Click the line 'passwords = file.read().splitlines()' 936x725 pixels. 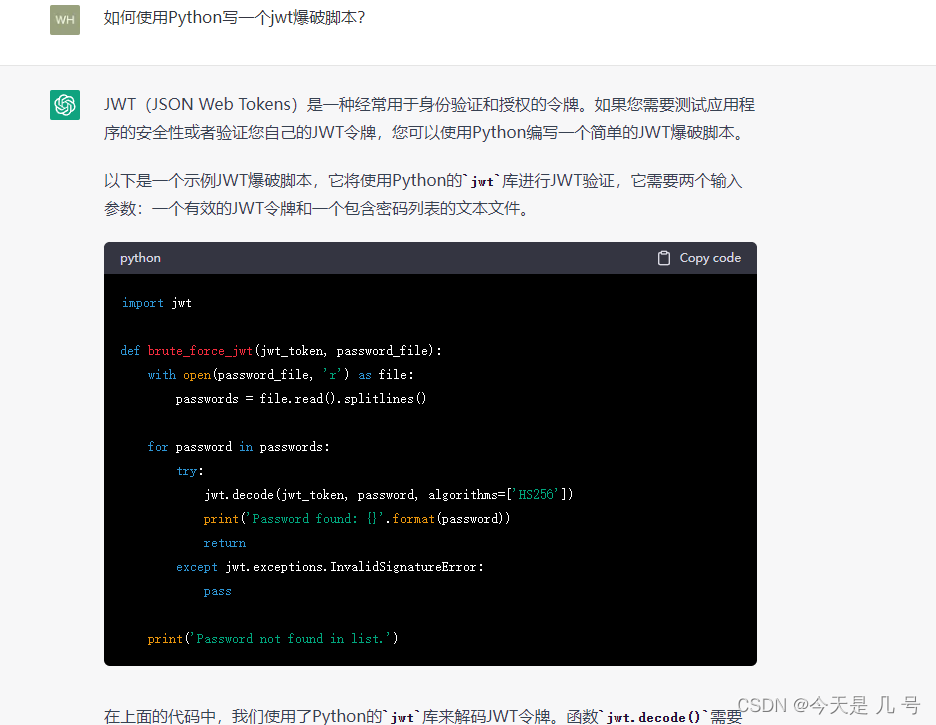[x=301, y=399]
